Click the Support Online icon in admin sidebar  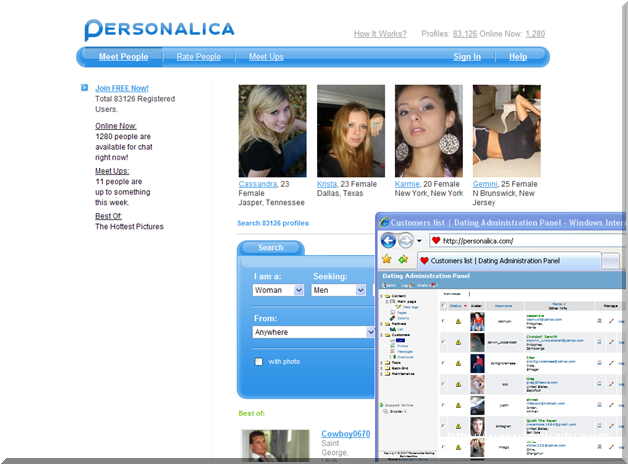382,405
